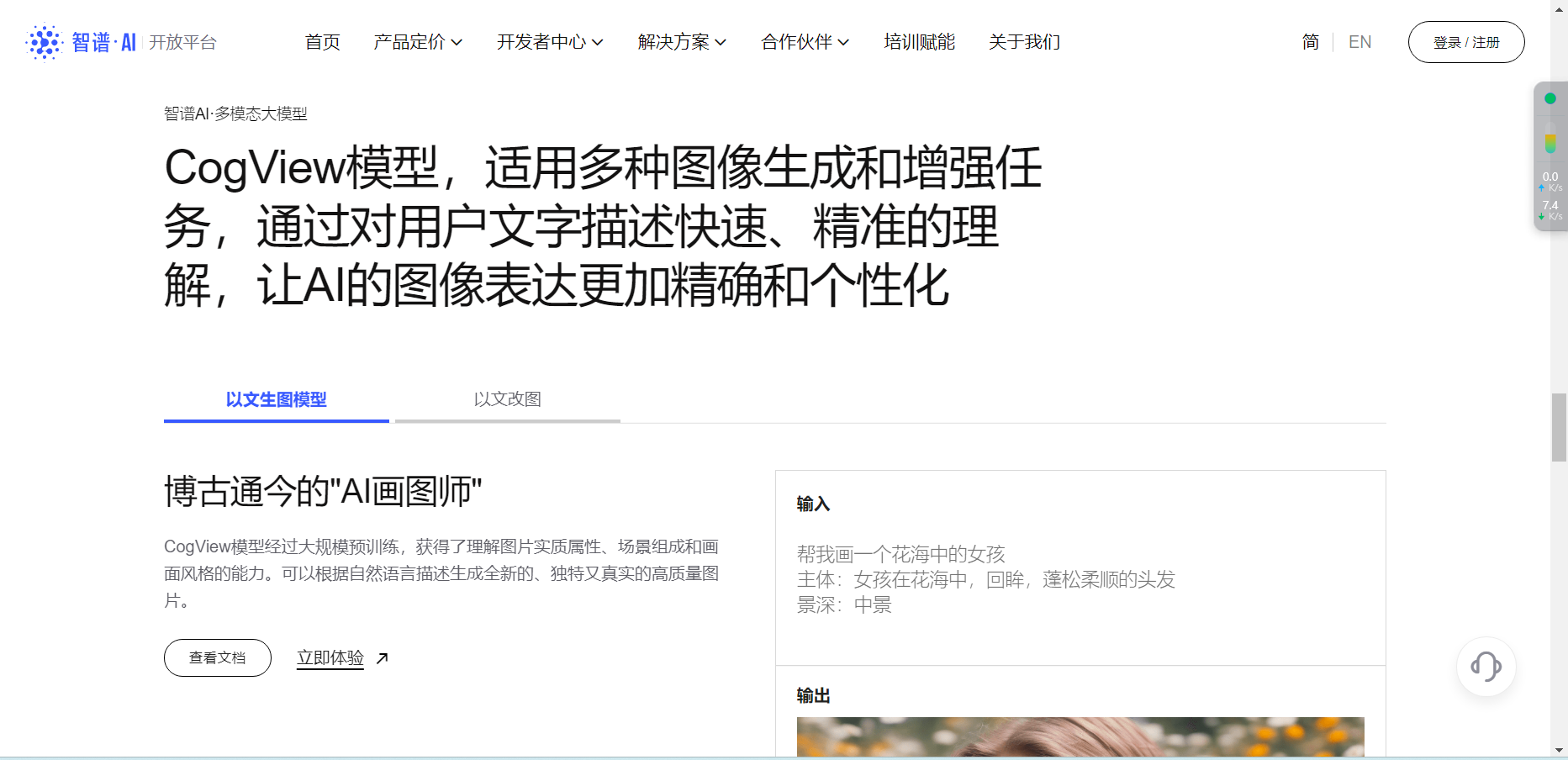This screenshot has height=760, width=1568.
Task: Click the green status dot in the side widget
Action: click(1550, 98)
